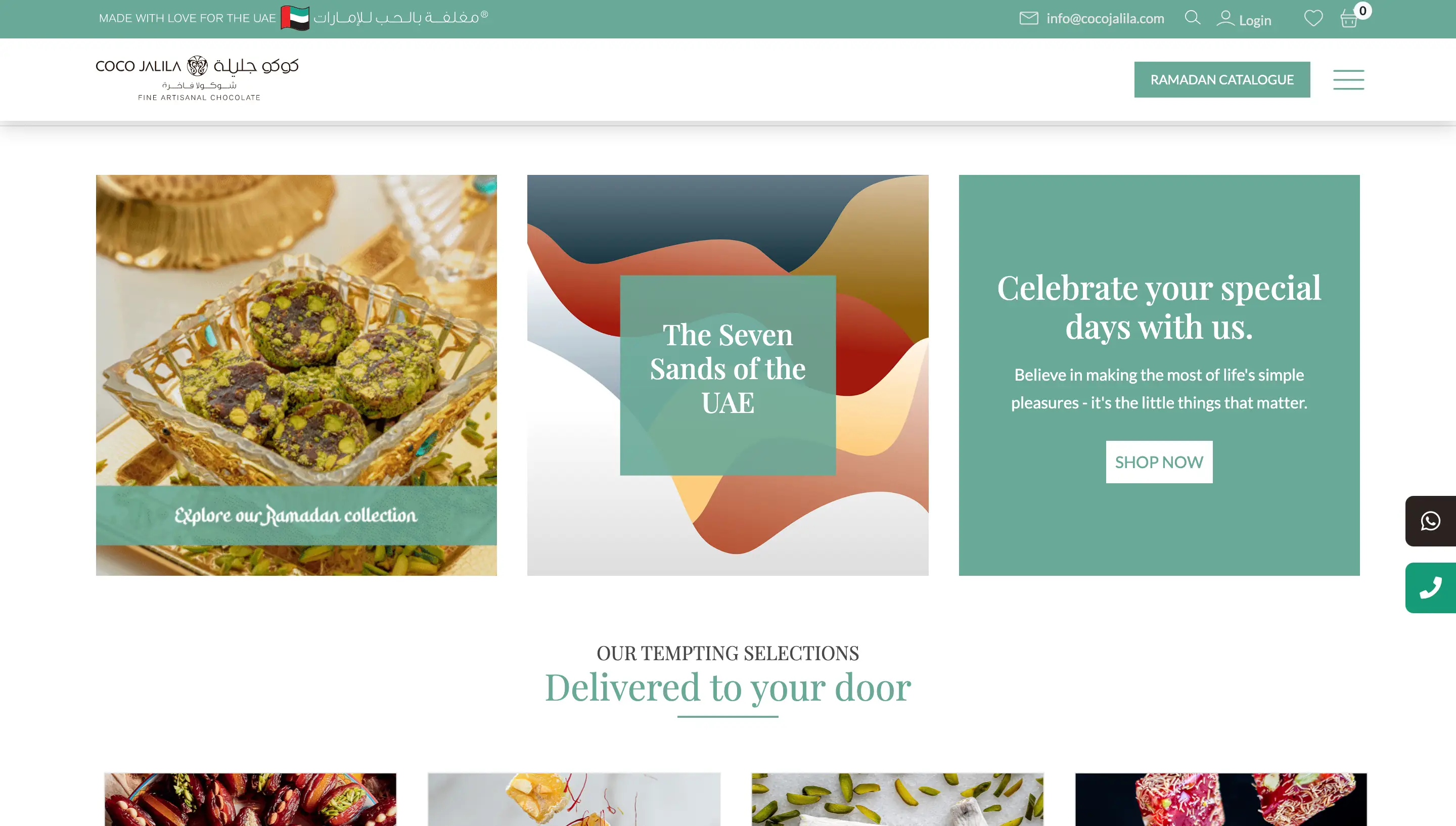Click the green phone call button
1456x826 pixels.
pos(1431,588)
